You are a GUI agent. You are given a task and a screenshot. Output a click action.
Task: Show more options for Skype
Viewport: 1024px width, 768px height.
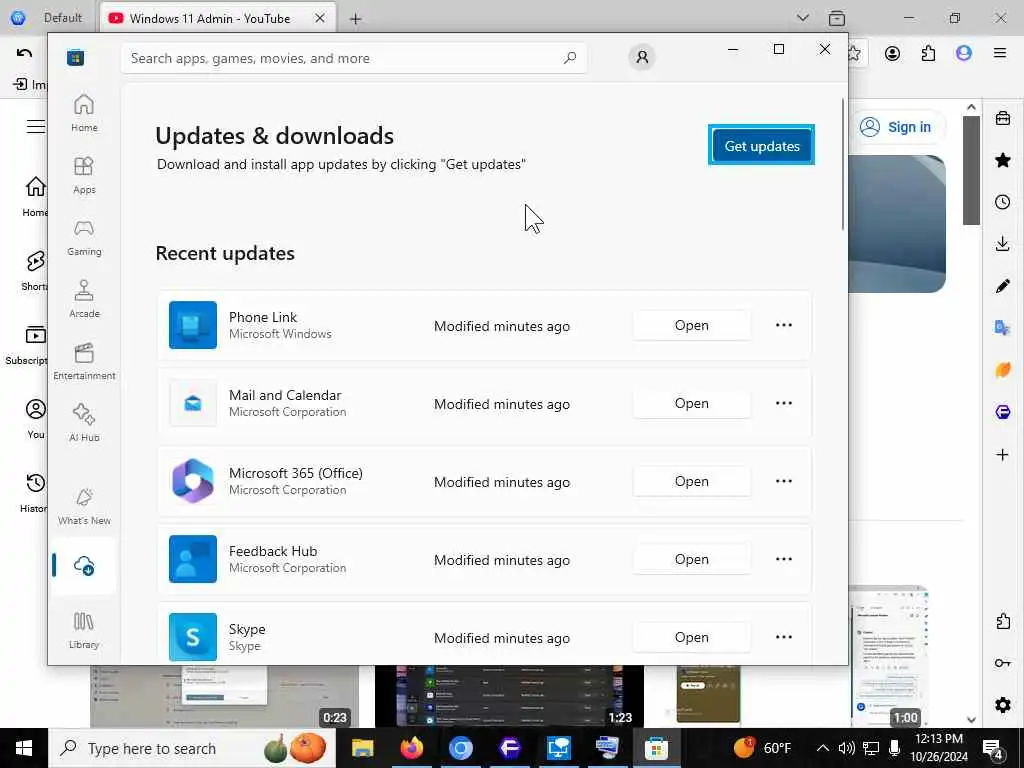784,637
